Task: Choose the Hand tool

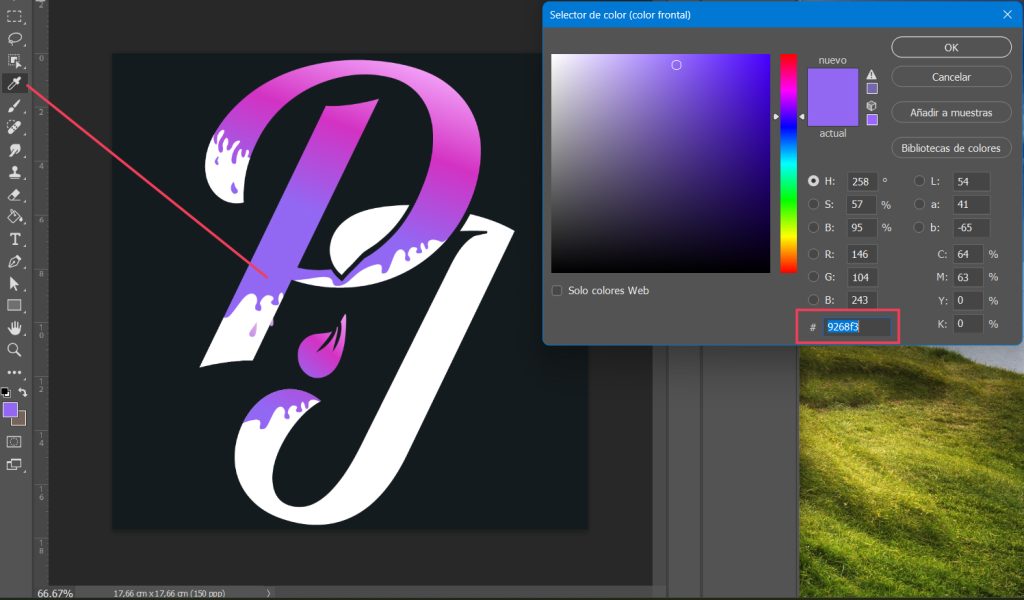Action: pos(15,327)
